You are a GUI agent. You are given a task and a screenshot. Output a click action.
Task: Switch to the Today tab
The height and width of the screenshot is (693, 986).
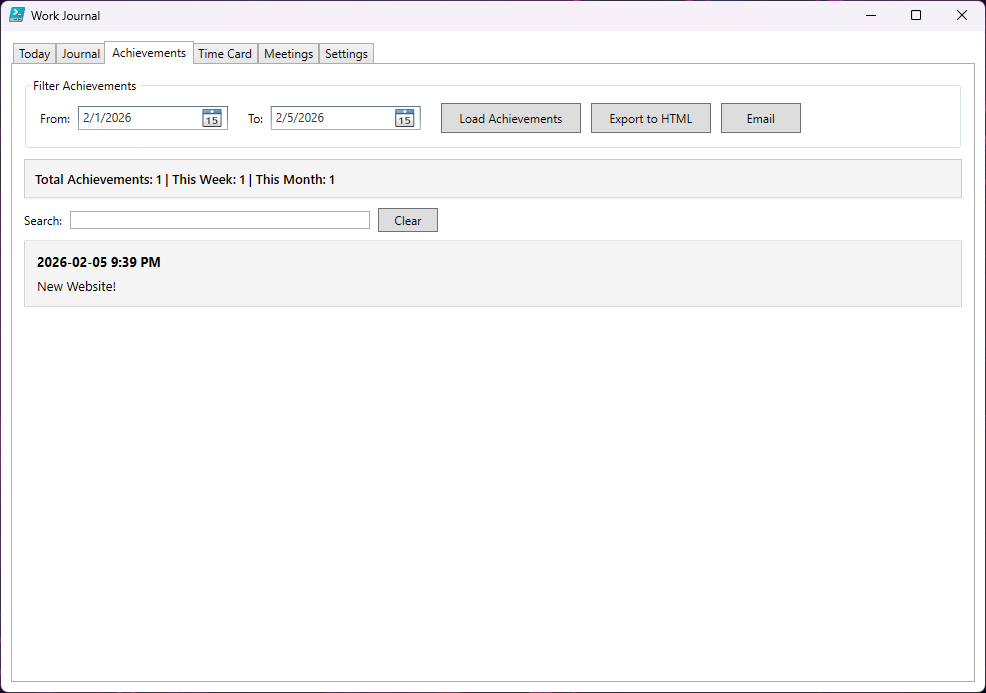[x=34, y=54]
